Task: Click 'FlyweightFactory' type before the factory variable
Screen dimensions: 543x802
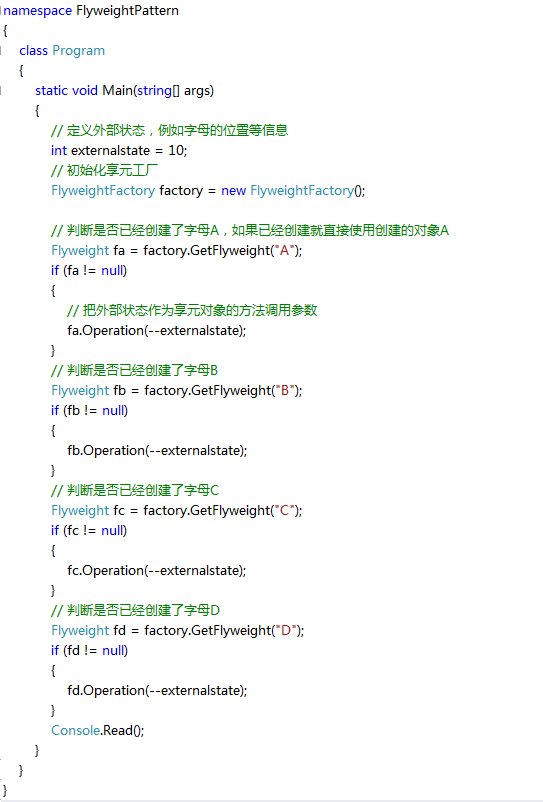Action: pyautogui.click(x=103, y=190)
